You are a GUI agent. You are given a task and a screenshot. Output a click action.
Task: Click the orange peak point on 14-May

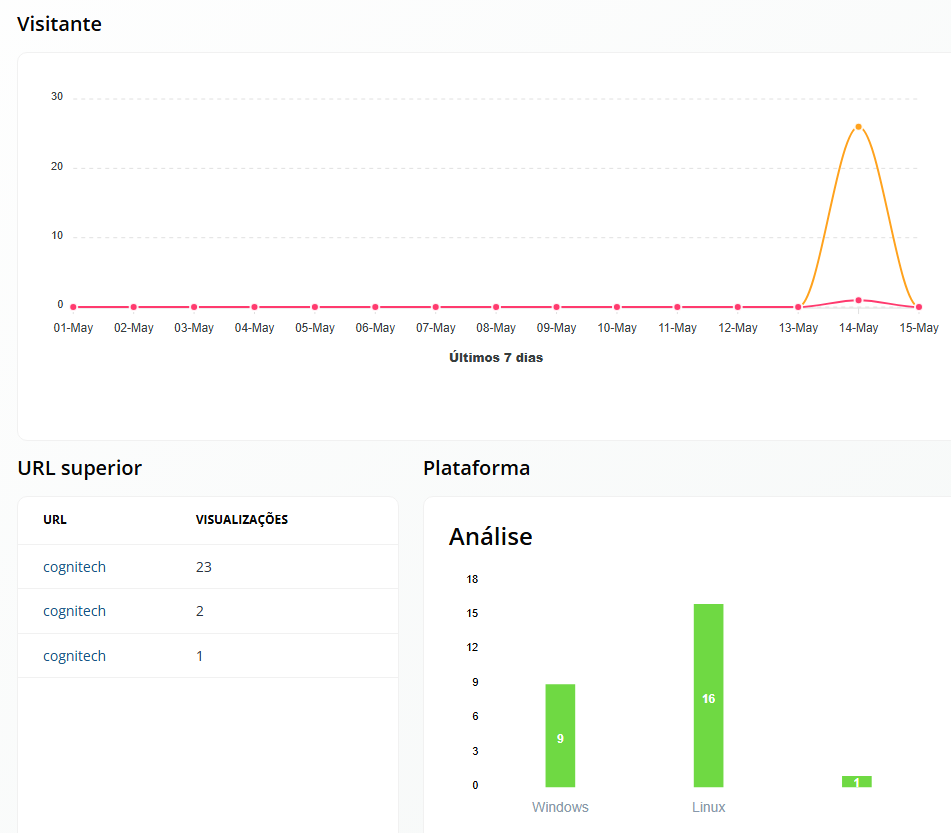click(x=858, y=127)
